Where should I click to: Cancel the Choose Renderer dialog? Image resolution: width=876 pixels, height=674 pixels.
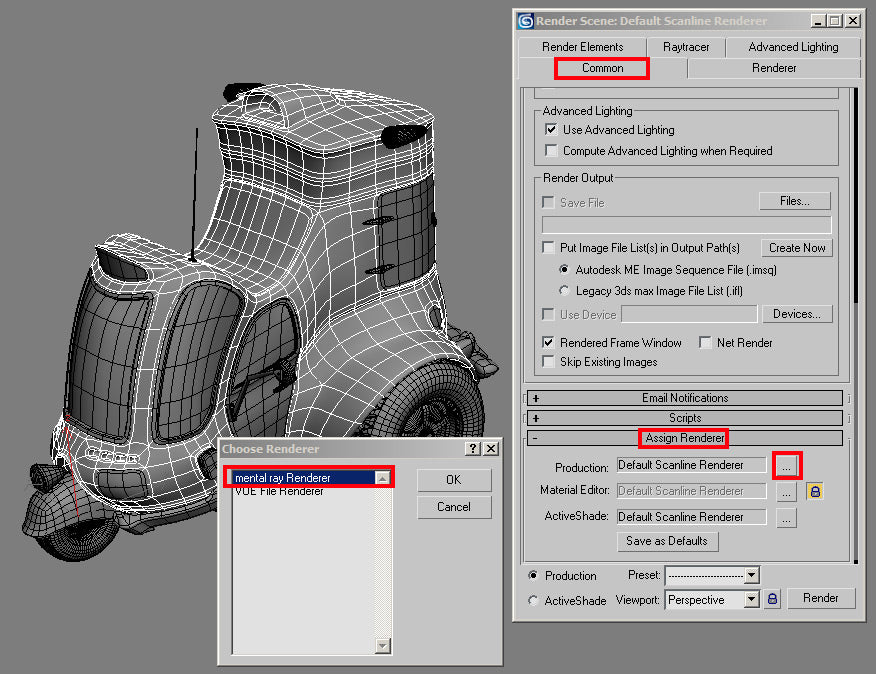454,507
